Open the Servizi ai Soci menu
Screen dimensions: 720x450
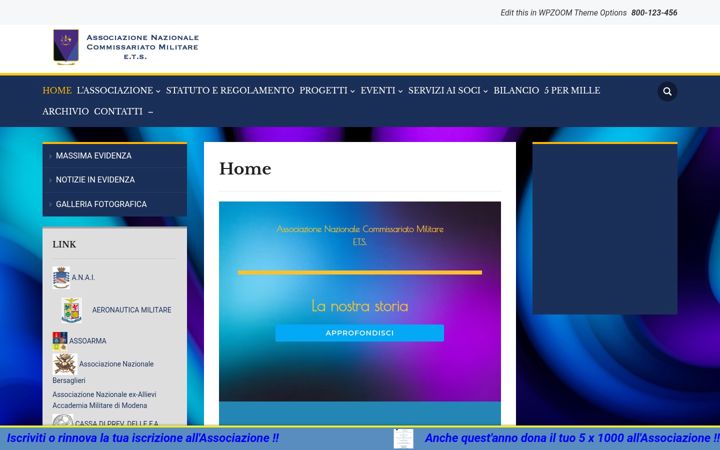point(444,90)
